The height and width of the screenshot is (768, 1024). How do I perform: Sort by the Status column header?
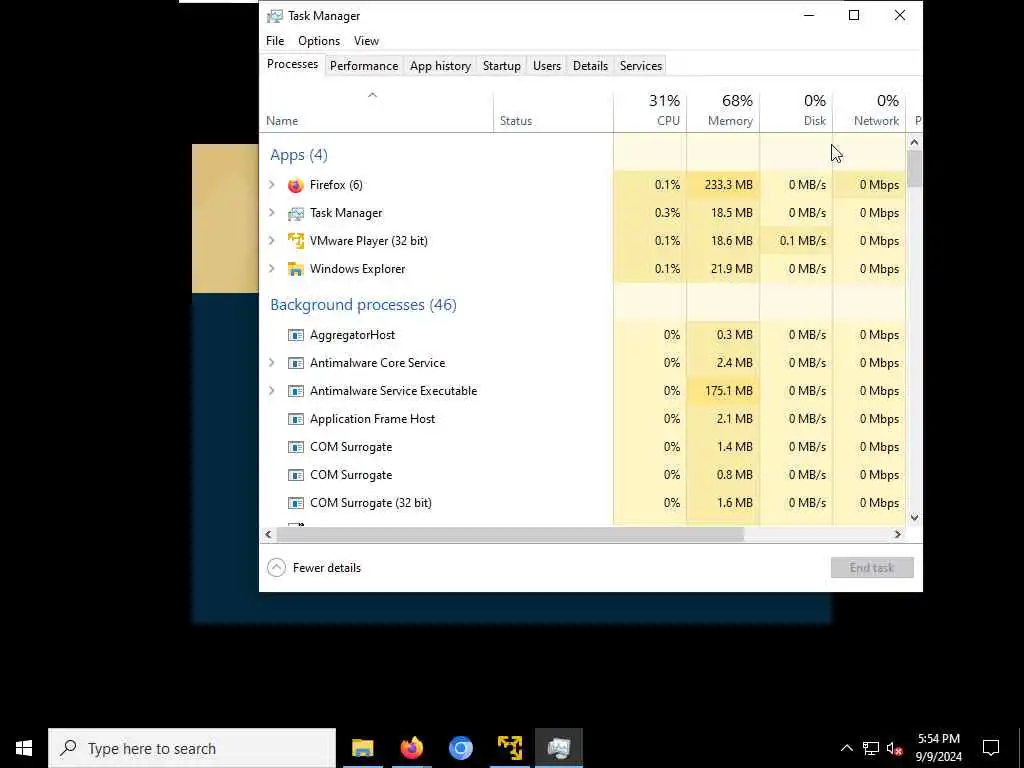tap(553, 111)
